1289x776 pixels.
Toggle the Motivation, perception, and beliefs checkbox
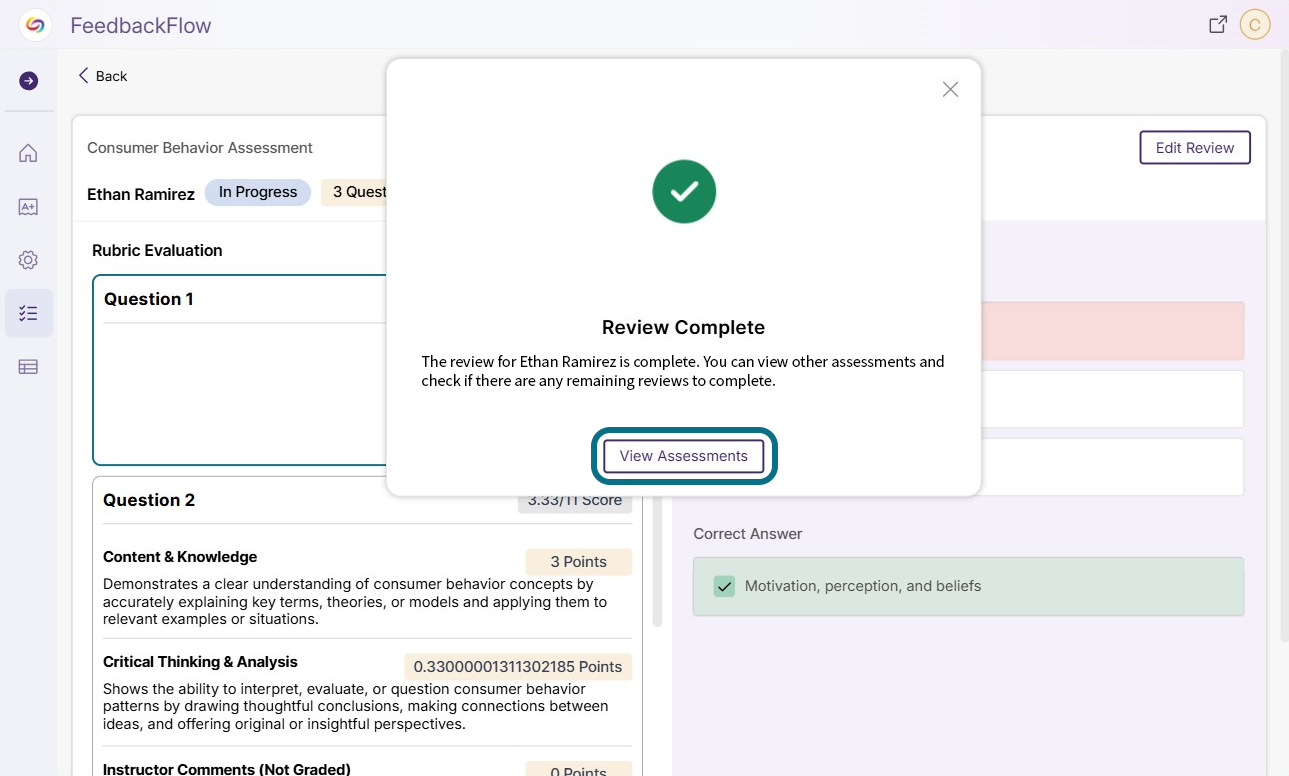(724, 586)
